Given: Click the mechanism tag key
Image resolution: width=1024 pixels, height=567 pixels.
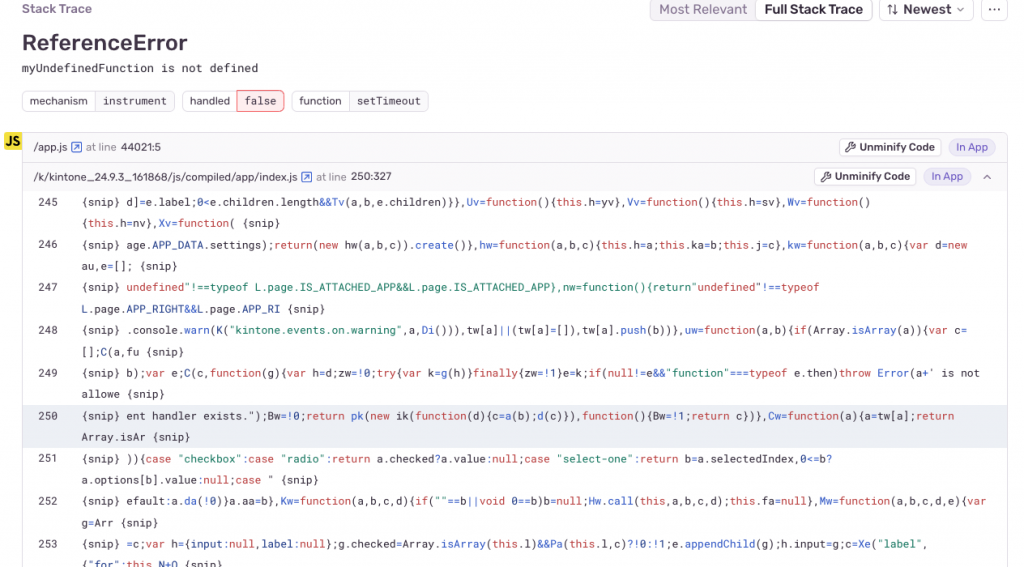Looking at the screenshot, I should pyautogui.click(x=59, y=101).
